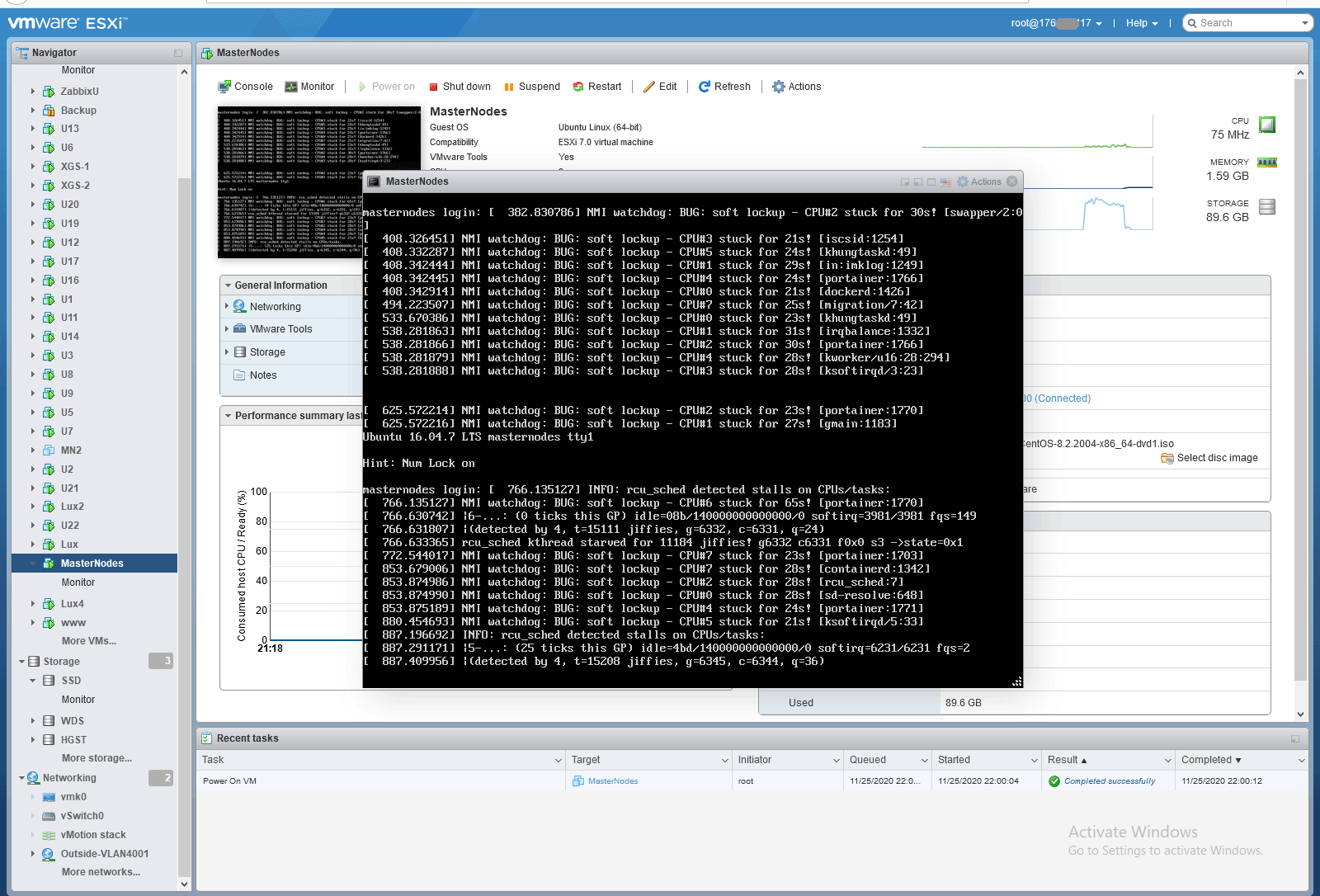Viewport: 1320px width, 896px height.
Task: Collapse the Navigator panel using its header icon
Action: 178,53
